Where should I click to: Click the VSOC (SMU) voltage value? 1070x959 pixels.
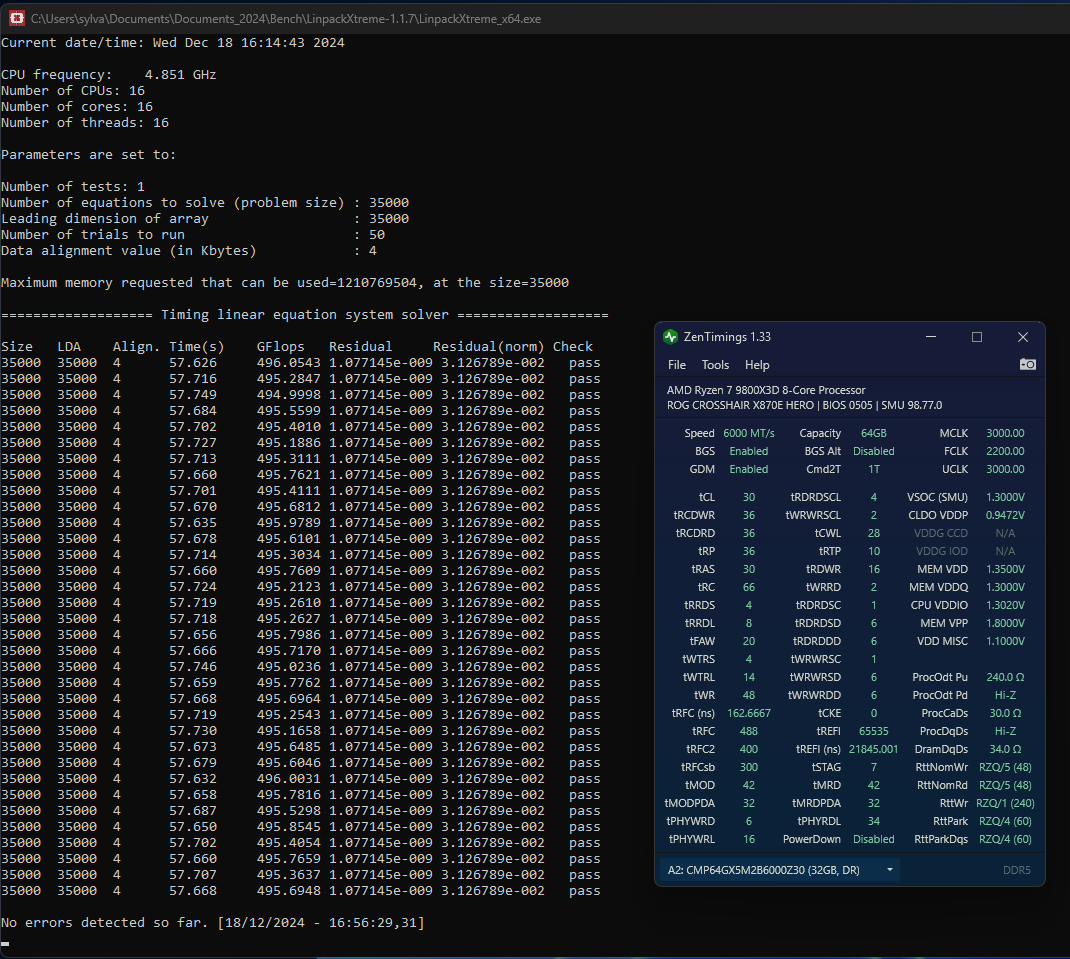pyautogui.click(x=1004, y=497)
